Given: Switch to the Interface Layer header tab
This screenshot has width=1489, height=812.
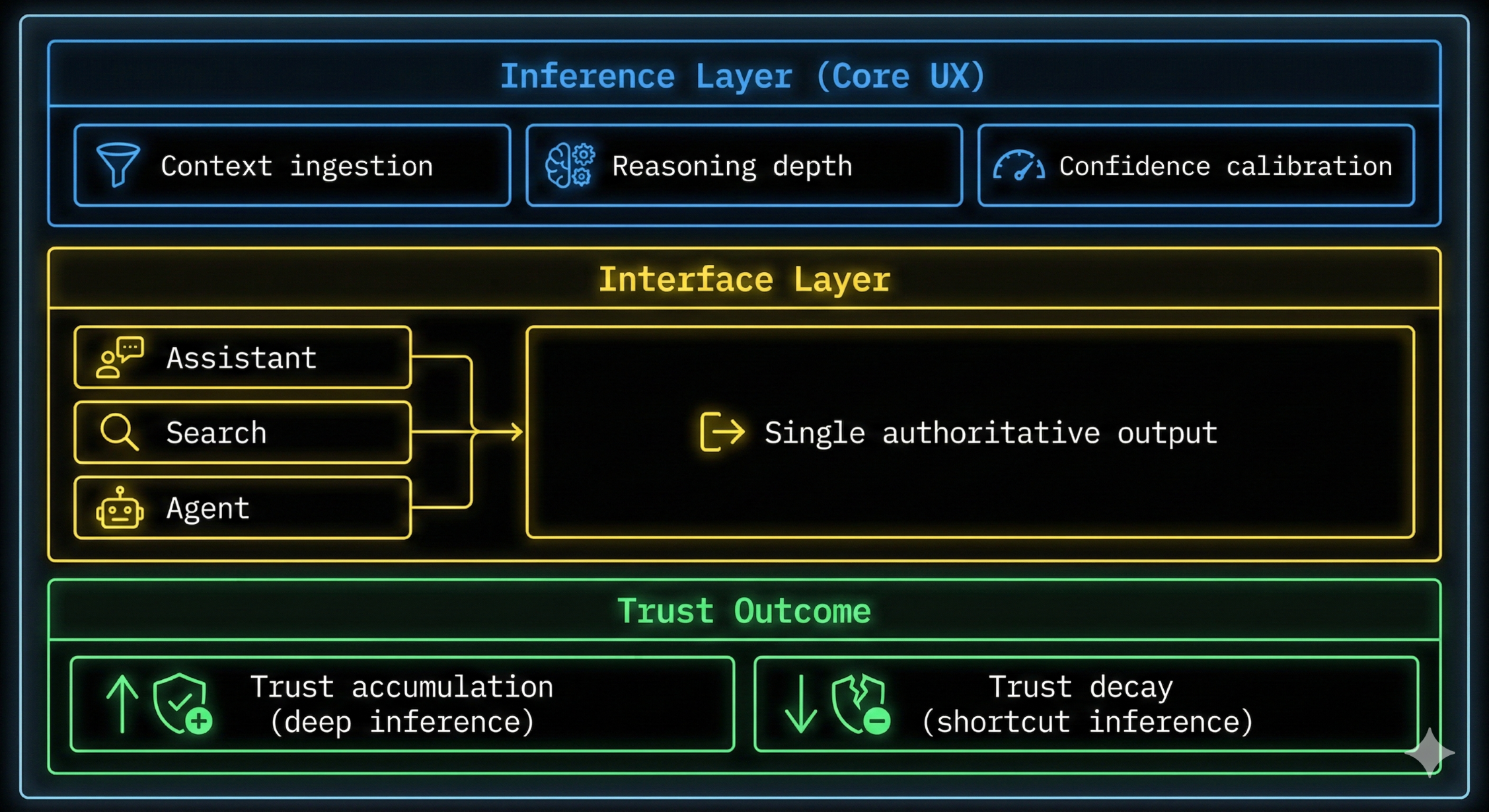Looking at the screenshot, I should (x=744, y=278).
